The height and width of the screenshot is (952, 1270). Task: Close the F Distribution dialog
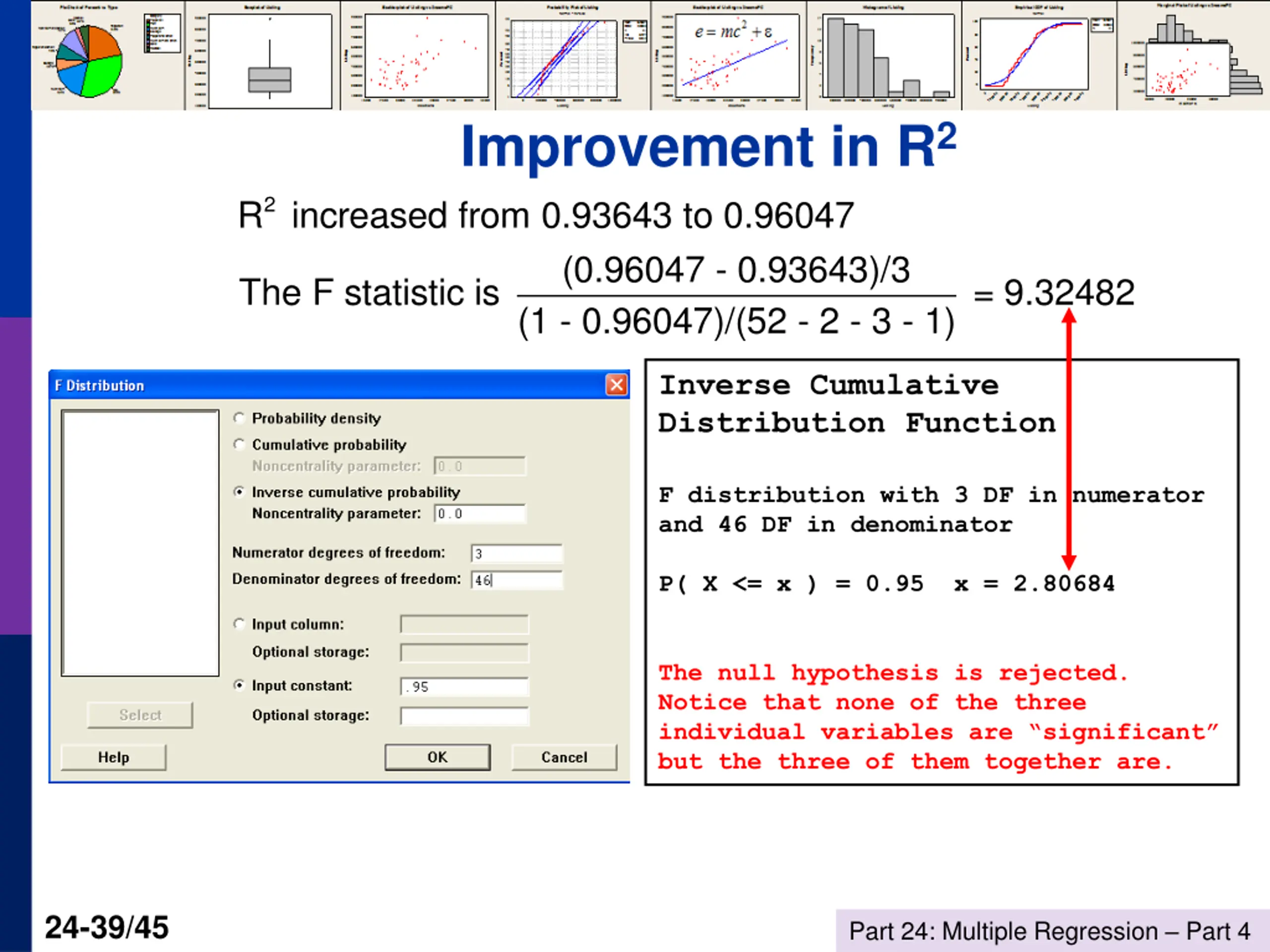pos(617,385)
